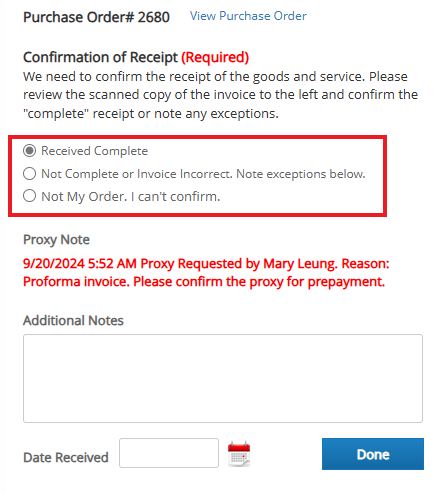Select the Received Complete radio button
This screenshot has height=493, width=435.
29,151
